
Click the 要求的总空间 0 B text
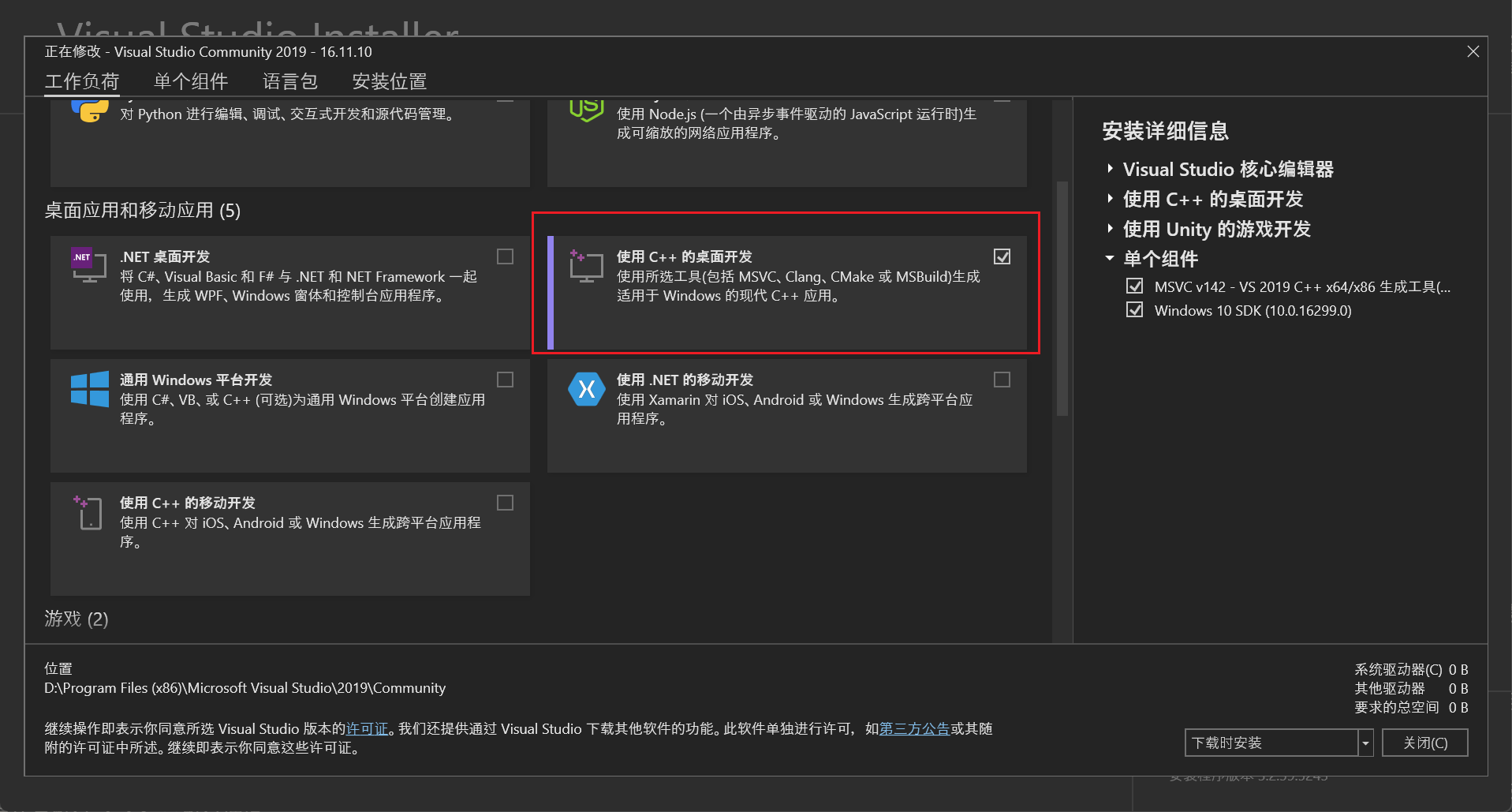click(x=1411, y=707)
